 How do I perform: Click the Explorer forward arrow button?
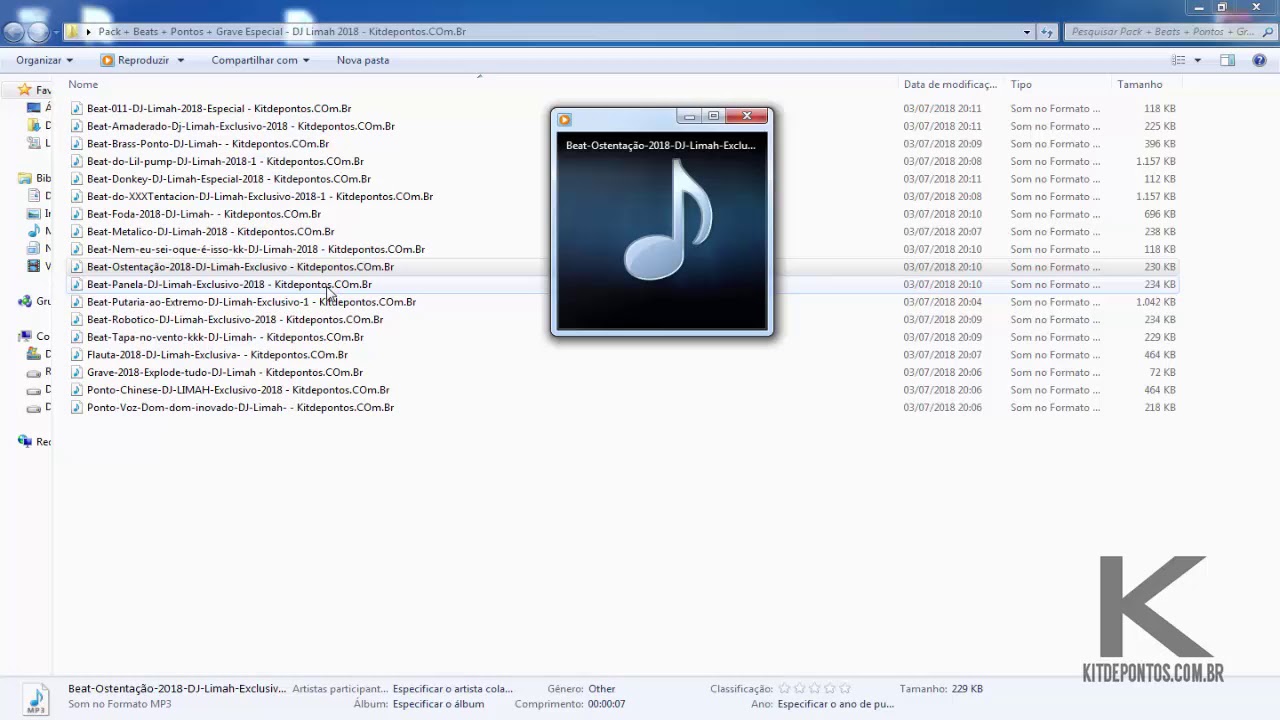(38, 32)
